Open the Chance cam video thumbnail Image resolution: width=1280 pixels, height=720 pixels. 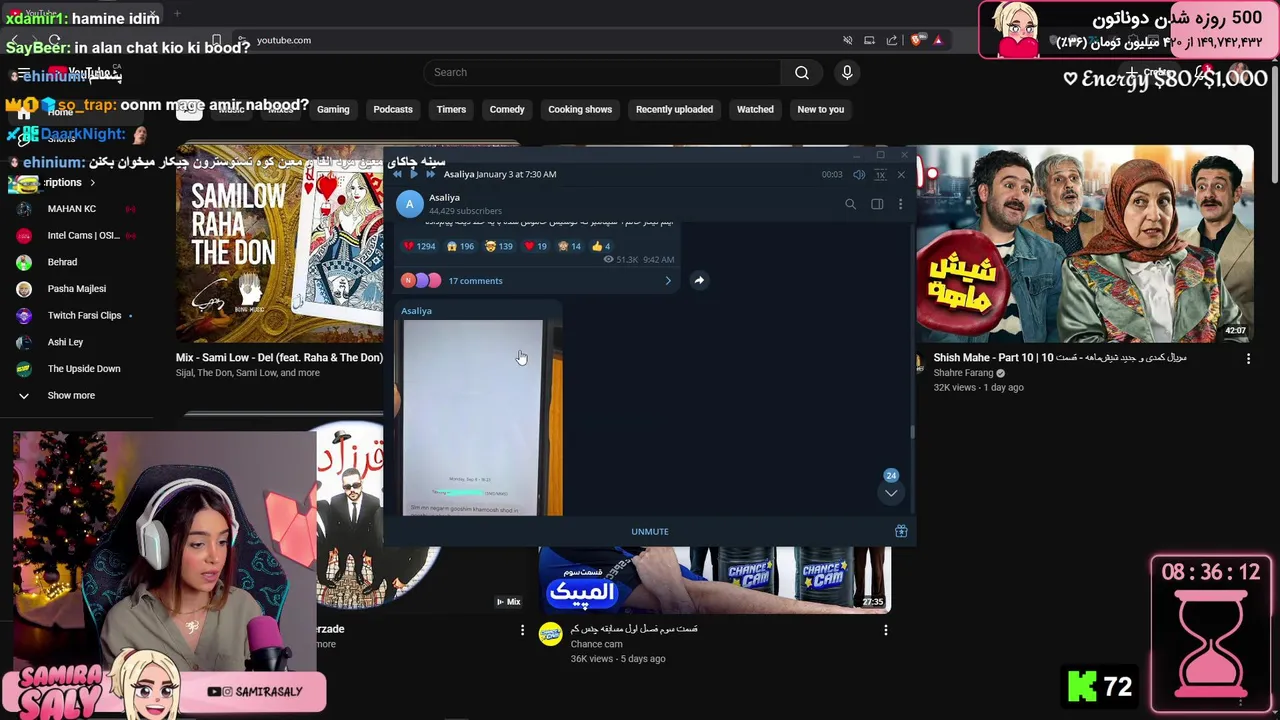point(715,580)
